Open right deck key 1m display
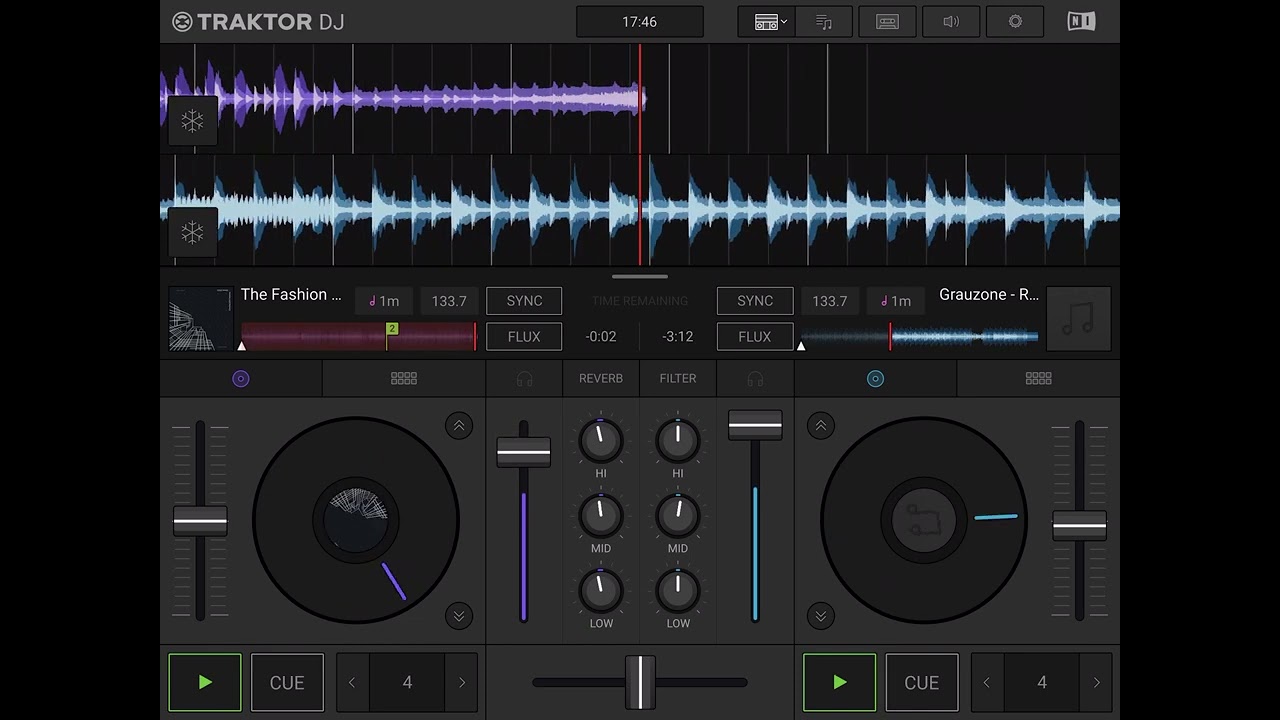This screenshot has height=720, width=1280. [x=895, y=301]
